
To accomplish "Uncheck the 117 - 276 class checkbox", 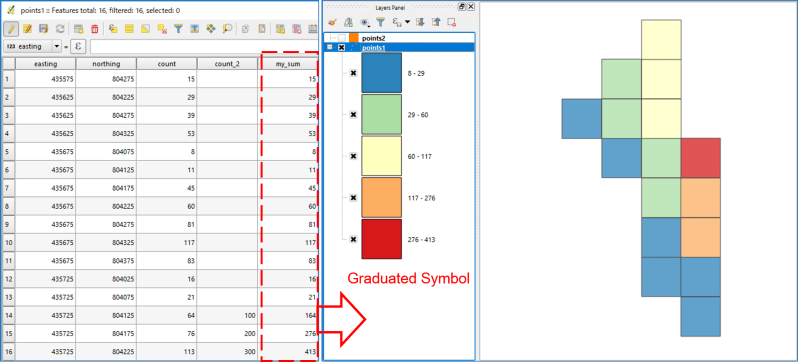I will [353, 198].
